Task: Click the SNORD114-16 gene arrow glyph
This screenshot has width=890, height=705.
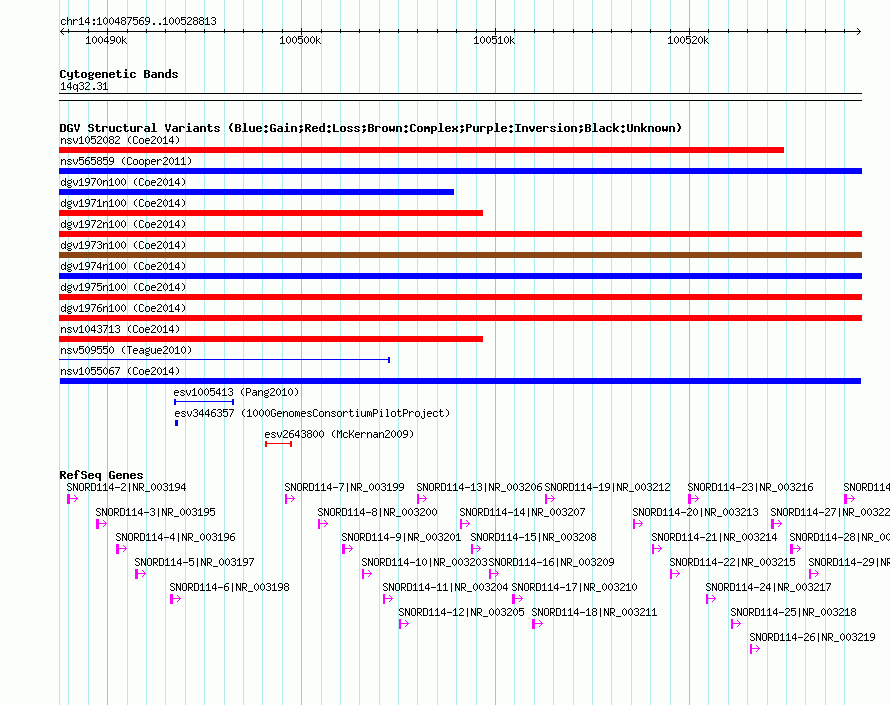Action: 494,574
